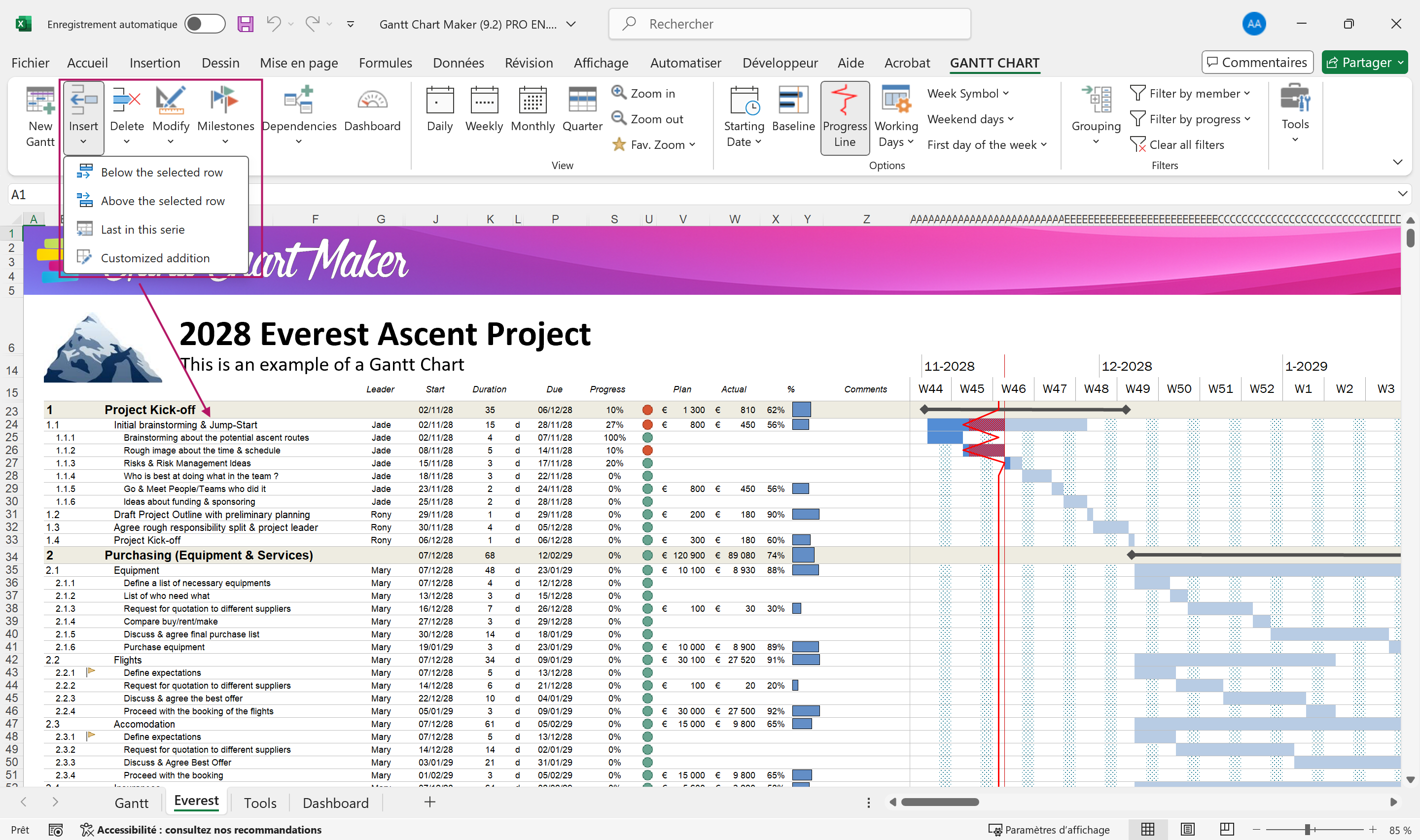Click the Zoom in magnifier
1420x840 pixels.
pos(619,92)
